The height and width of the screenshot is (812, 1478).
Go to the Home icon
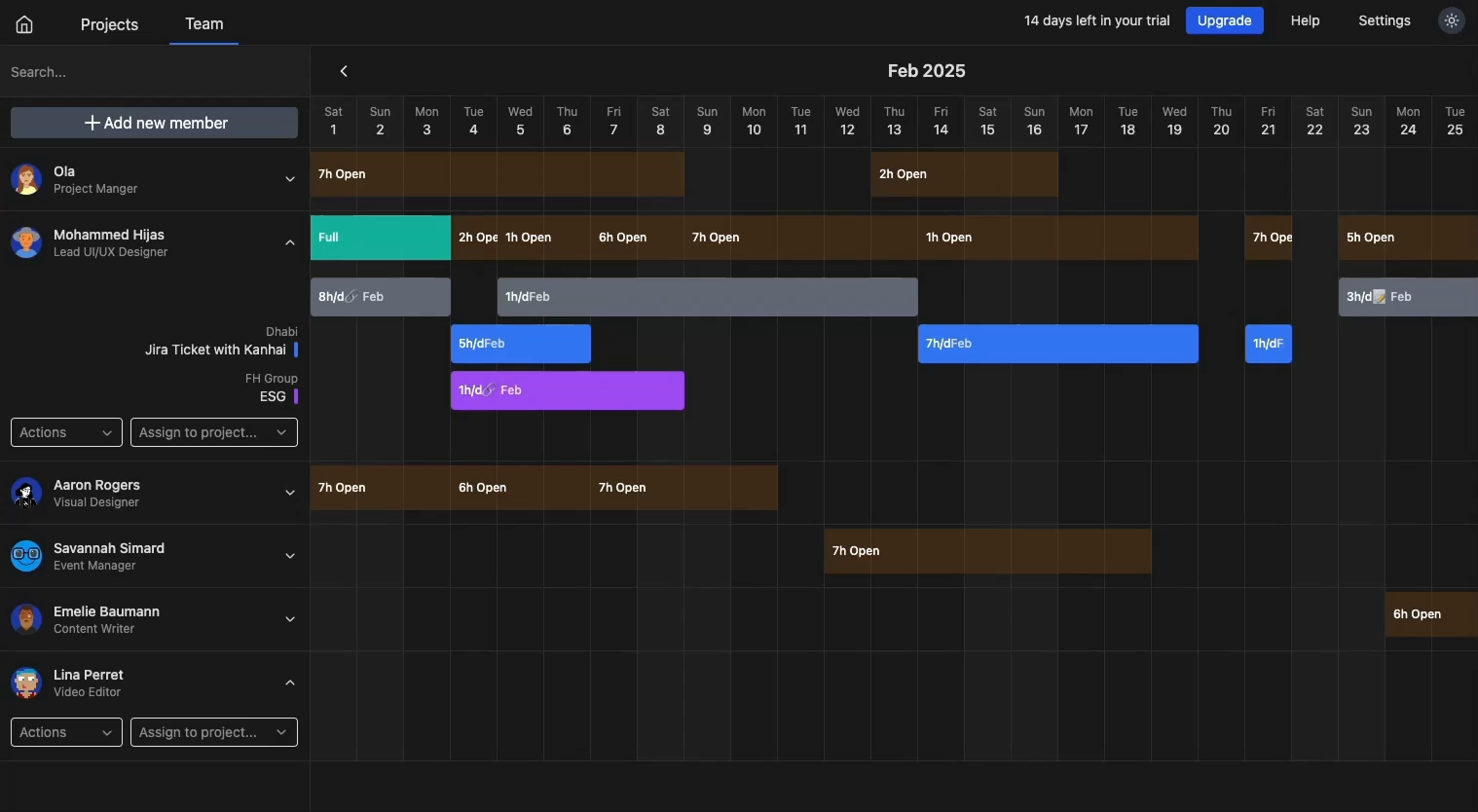pyautogui.click(x=24, y=24)
